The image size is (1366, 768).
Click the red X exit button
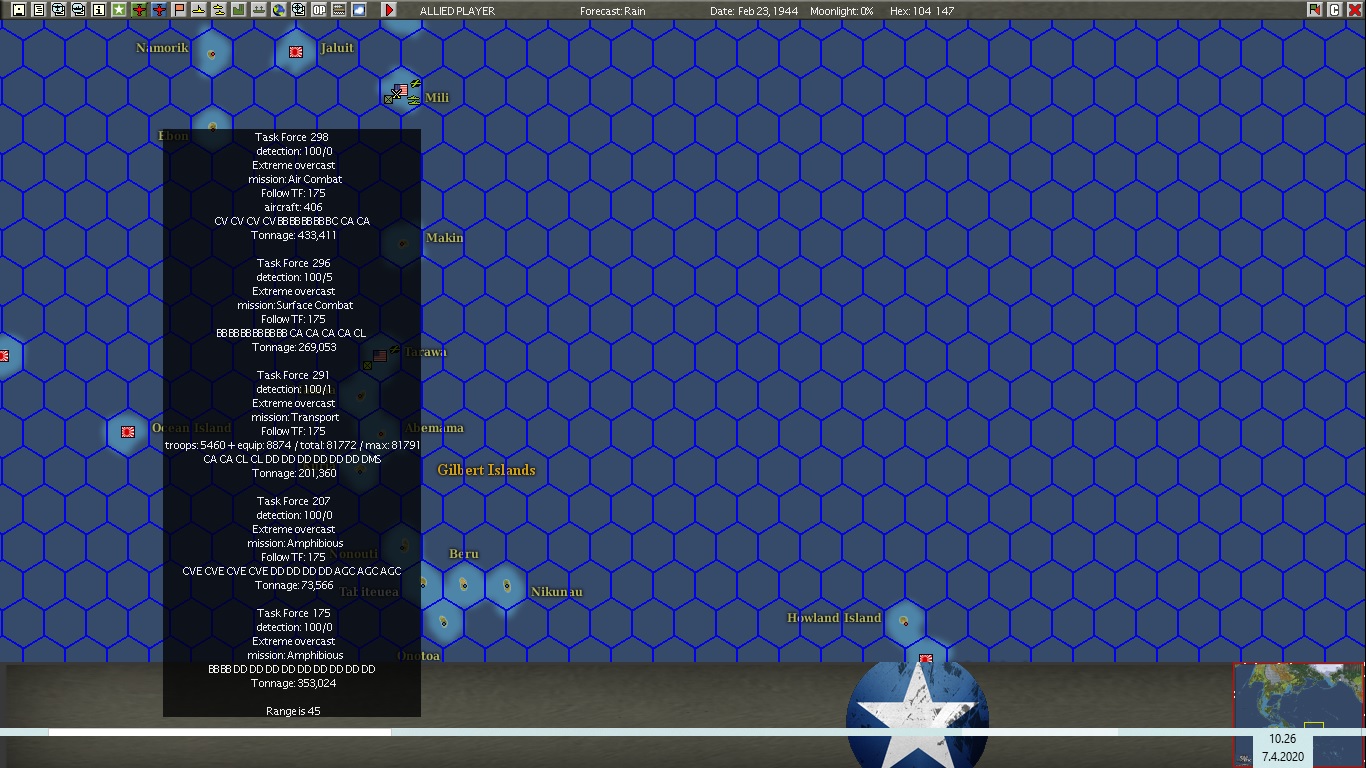tap(1354, 10)
